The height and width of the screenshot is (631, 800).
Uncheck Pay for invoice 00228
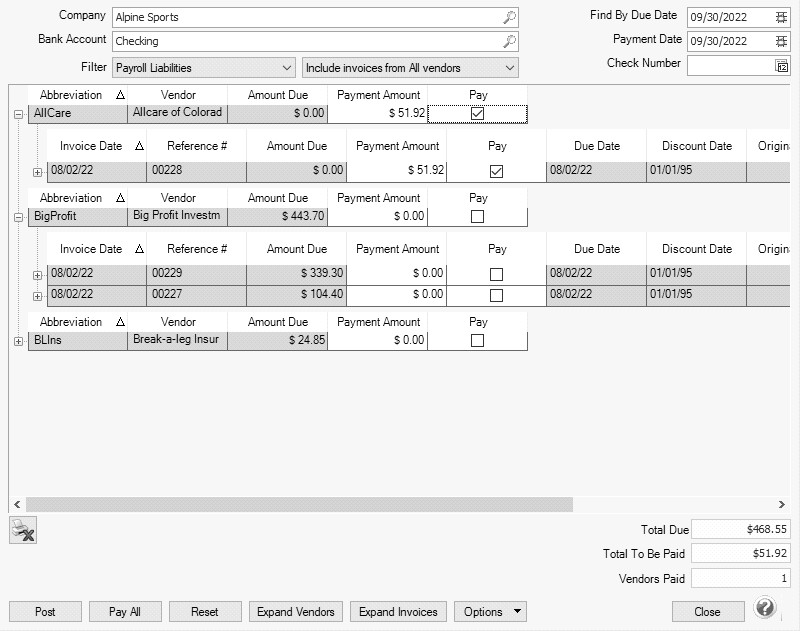click(x=496, y=171)
